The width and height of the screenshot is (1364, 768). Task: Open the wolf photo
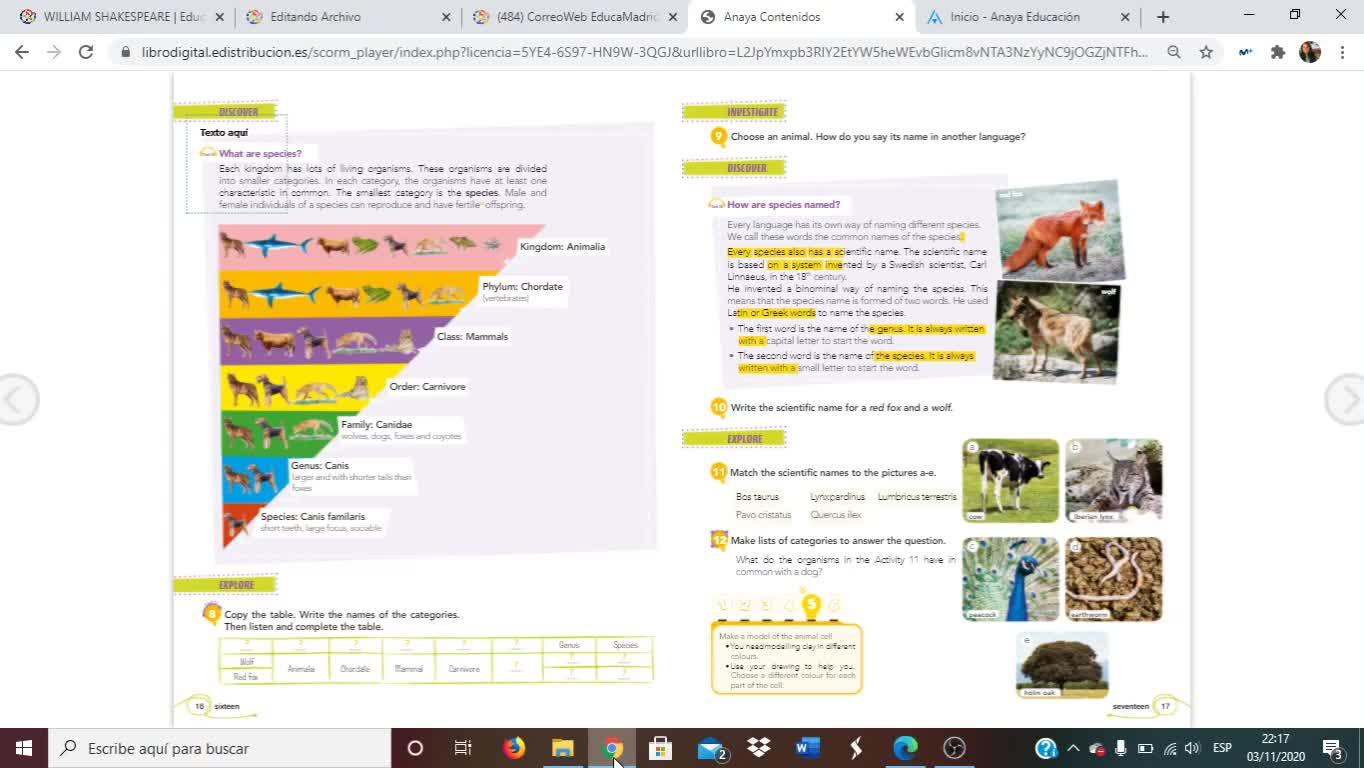pos(1057,332)
